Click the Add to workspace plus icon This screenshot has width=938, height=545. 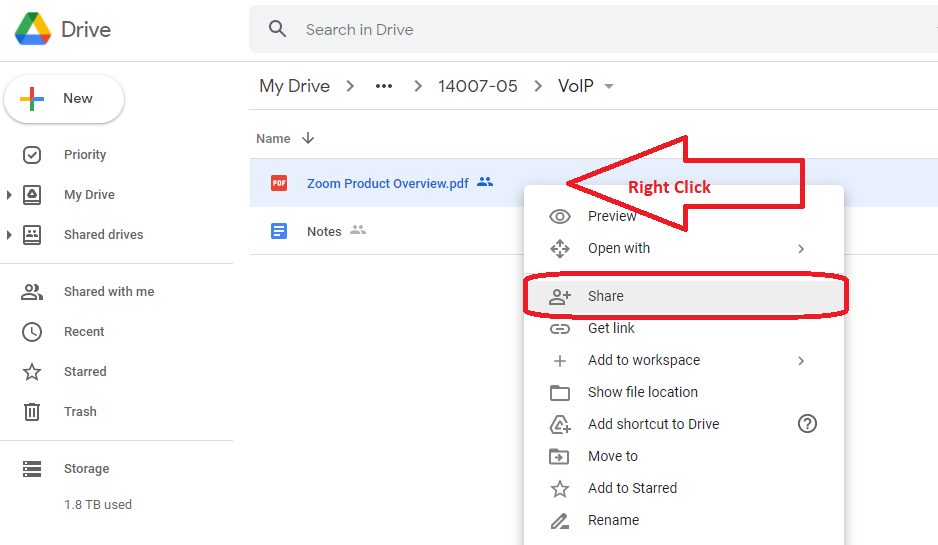point(560,361)
